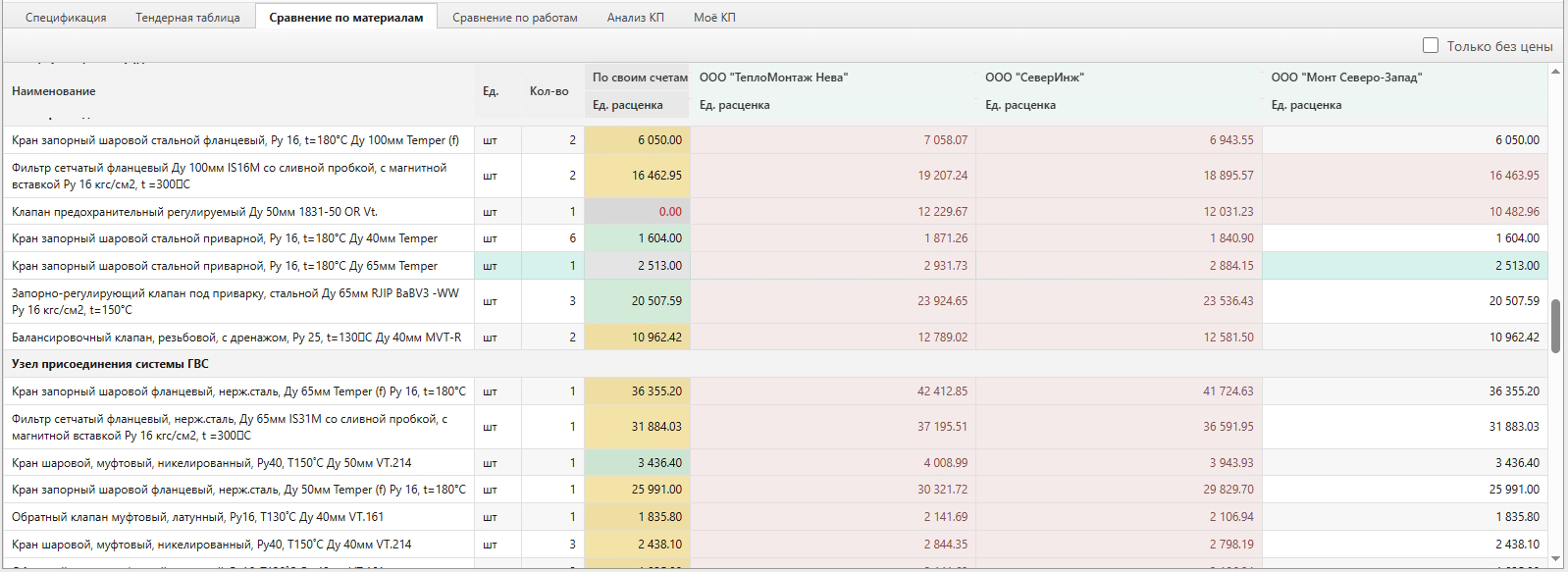Select row Обратный клапан муфтовый латунный VT.161
The height and width of the screenshot is (572, 1568).
click(775, 517)
